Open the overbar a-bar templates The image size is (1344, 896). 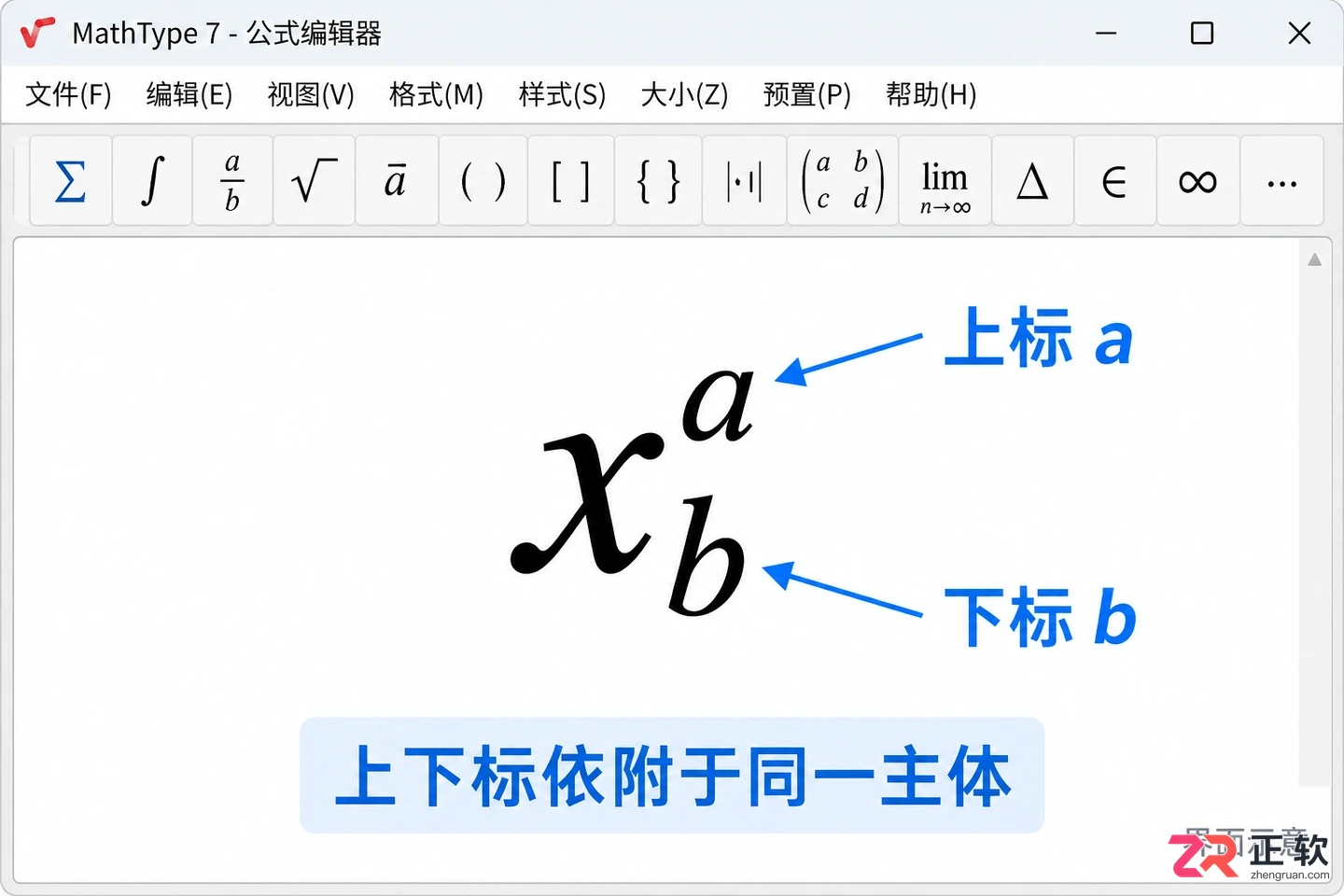(x=397, y=181)
